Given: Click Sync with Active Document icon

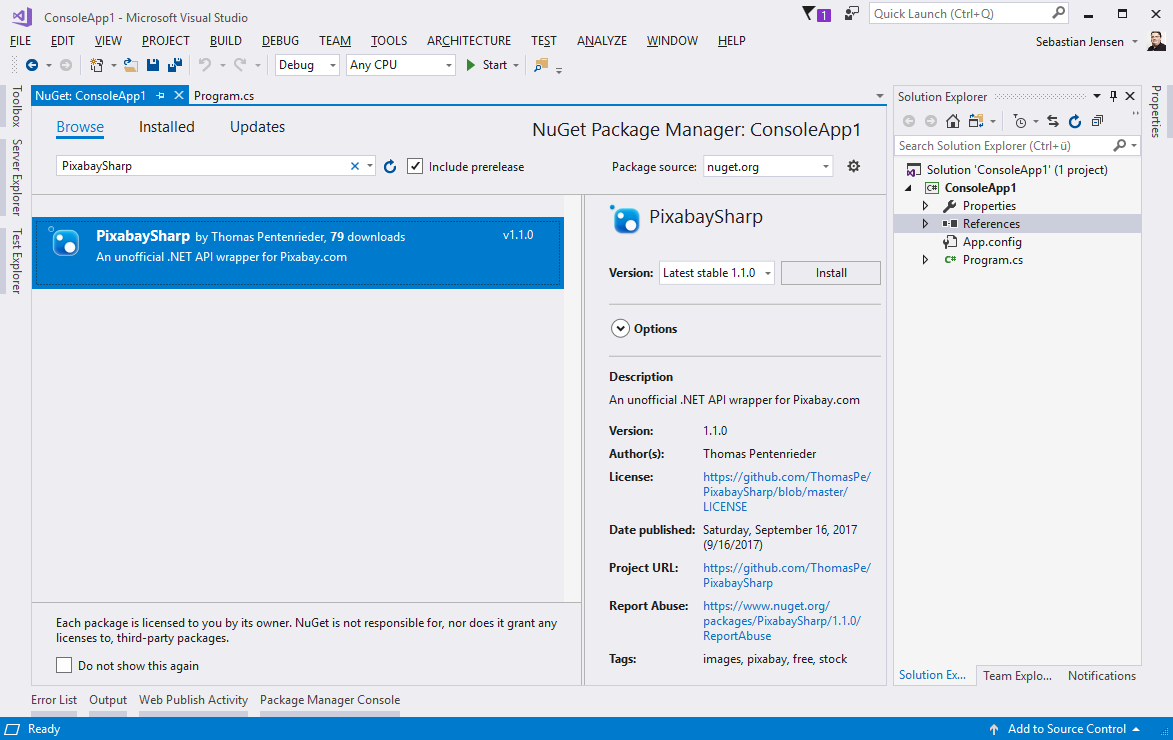Looking at the screenshot, I should point(1053,121).
